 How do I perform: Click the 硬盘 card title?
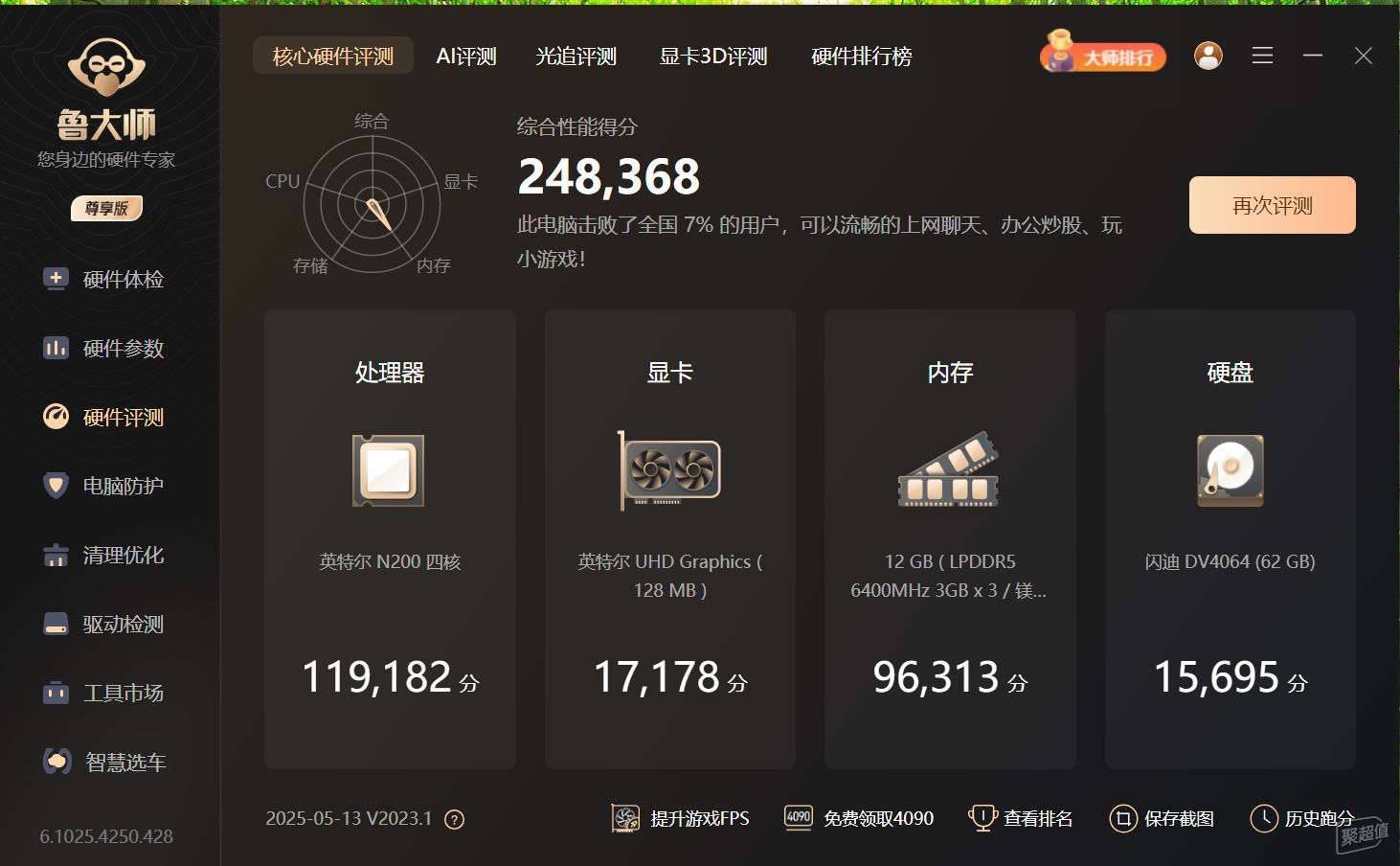1230,373
